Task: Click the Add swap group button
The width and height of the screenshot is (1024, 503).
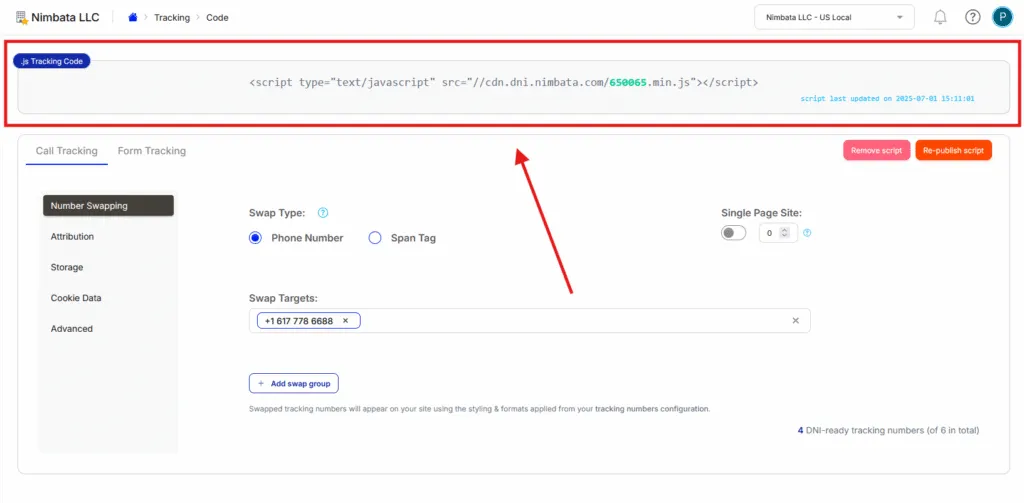Action: (x=294, y=383)
